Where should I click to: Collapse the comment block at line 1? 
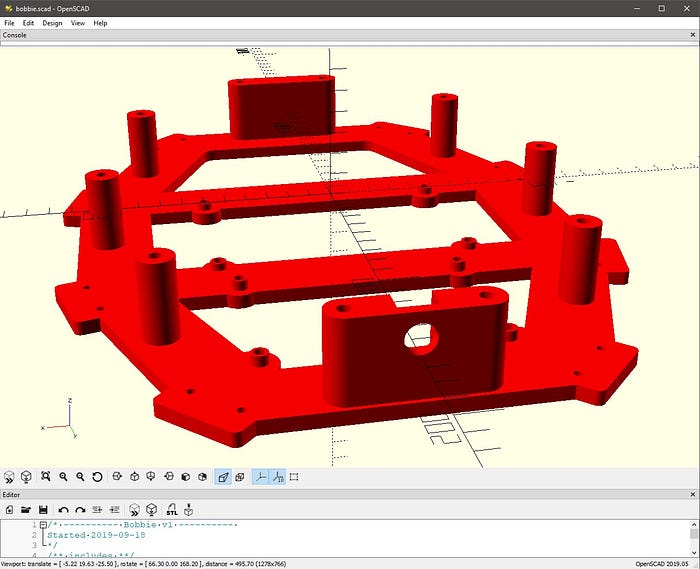click(x=43, y=525)
